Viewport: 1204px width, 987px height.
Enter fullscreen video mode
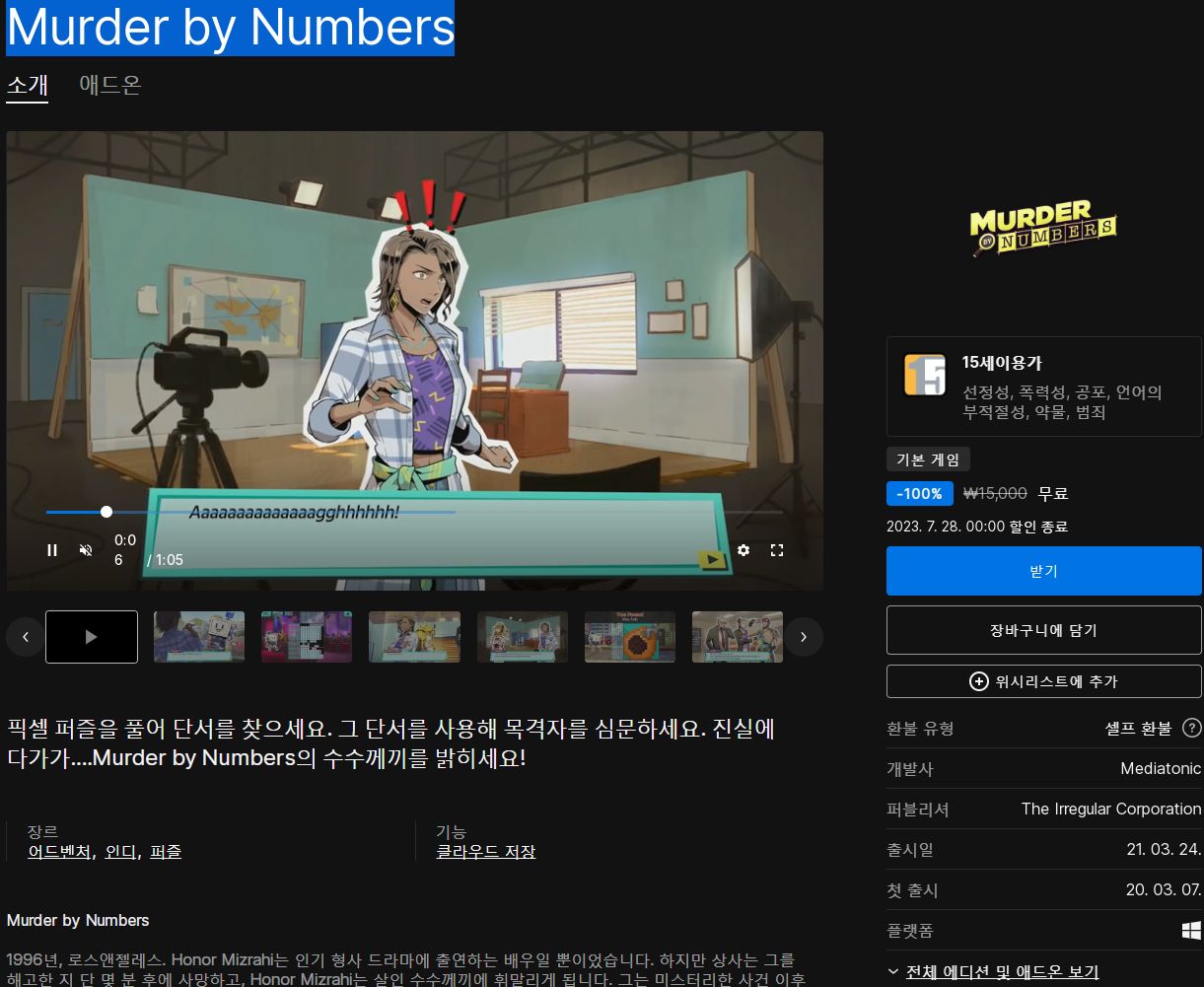tap(777, 550)
